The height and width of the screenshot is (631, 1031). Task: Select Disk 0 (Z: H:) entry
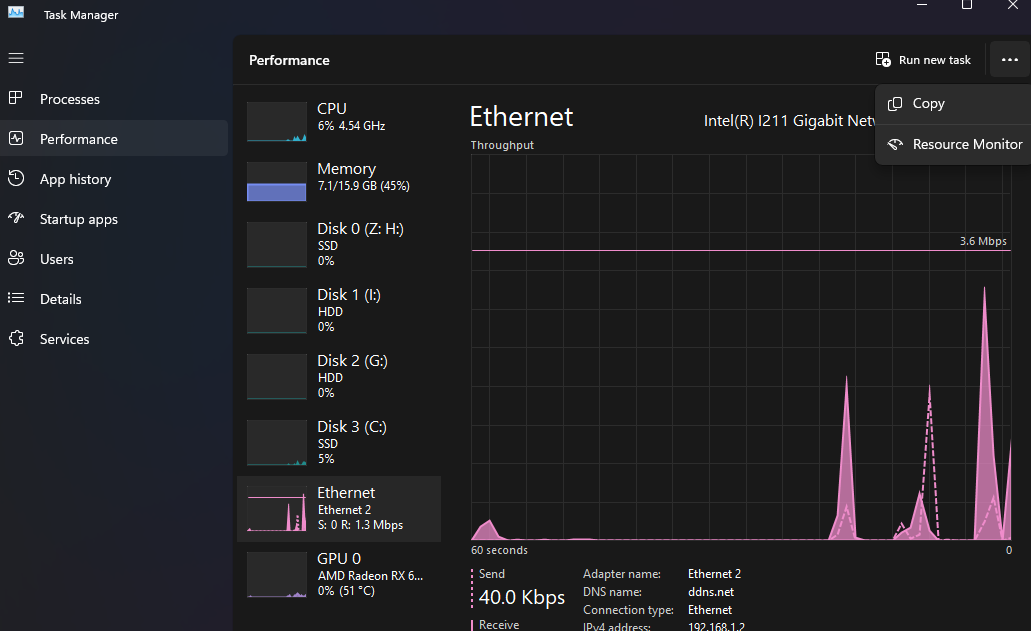[x=338, y=244]
